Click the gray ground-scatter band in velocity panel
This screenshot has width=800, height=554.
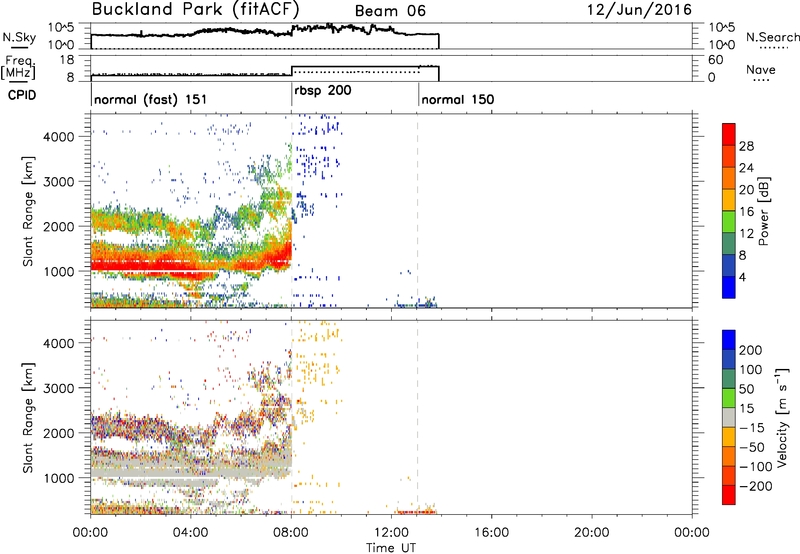tap(189, 468)
